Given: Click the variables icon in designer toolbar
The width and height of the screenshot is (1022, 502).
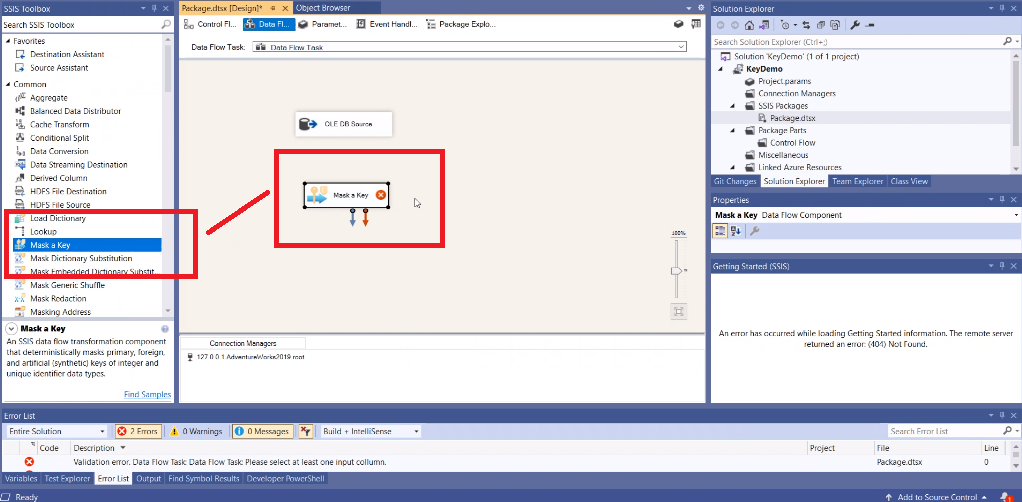Looking at the screenshot, I should (x=696, y=24).
